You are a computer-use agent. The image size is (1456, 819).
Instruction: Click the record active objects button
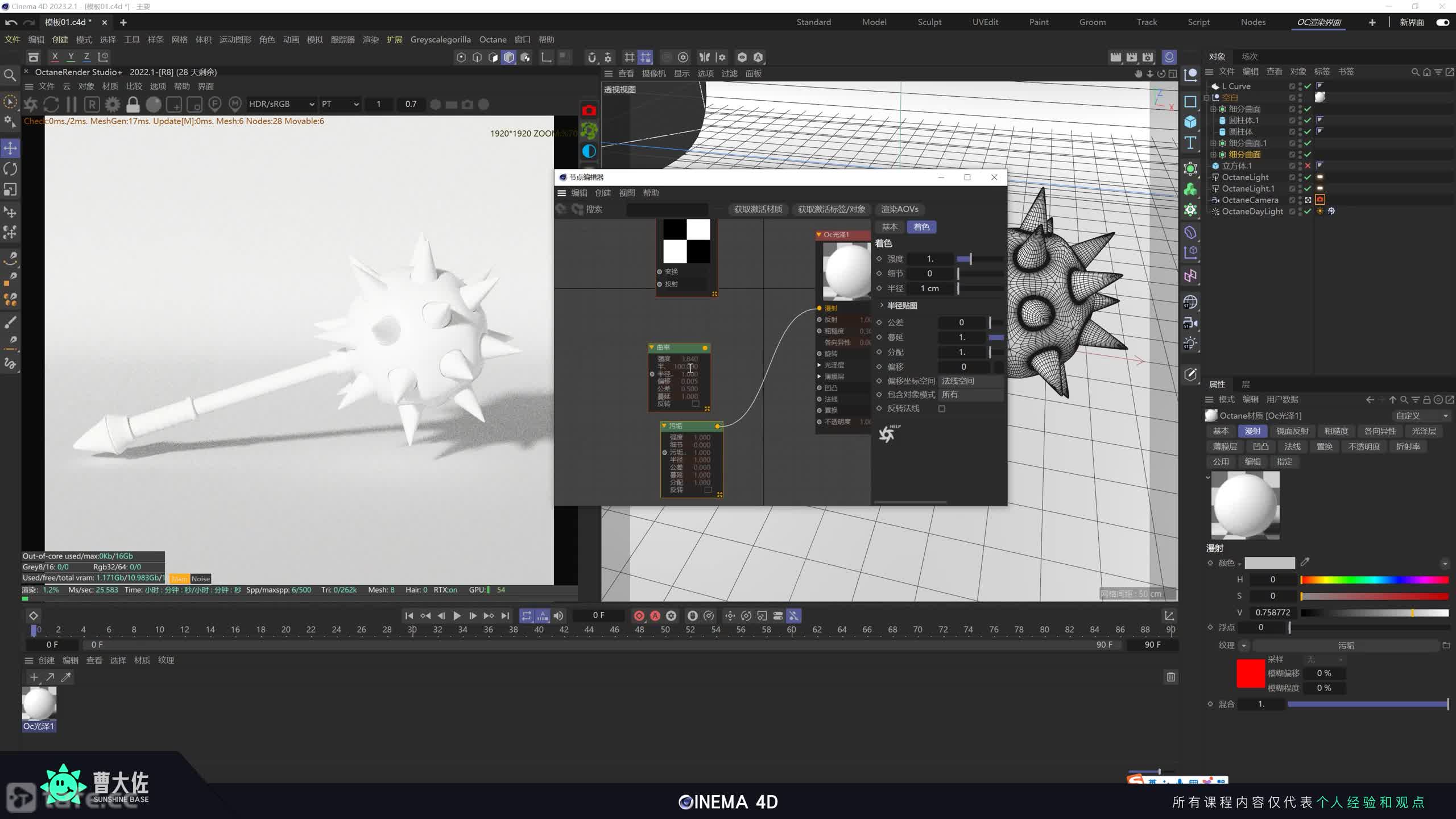tap(639, 616)
